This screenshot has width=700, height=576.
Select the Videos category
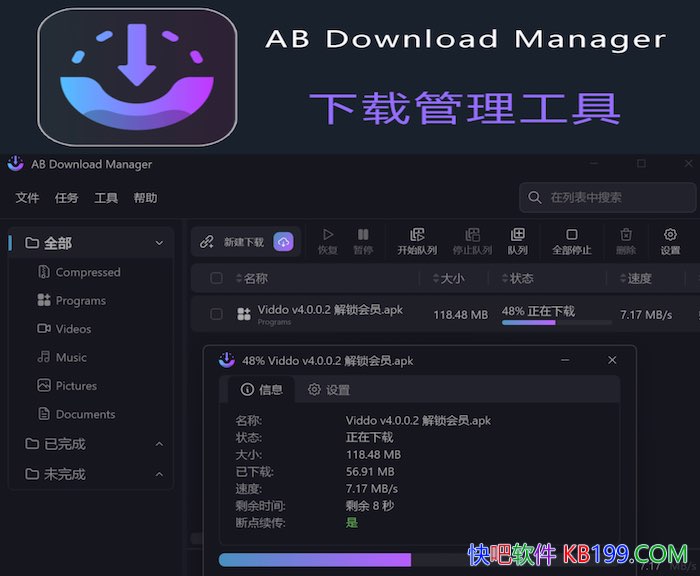65,329
